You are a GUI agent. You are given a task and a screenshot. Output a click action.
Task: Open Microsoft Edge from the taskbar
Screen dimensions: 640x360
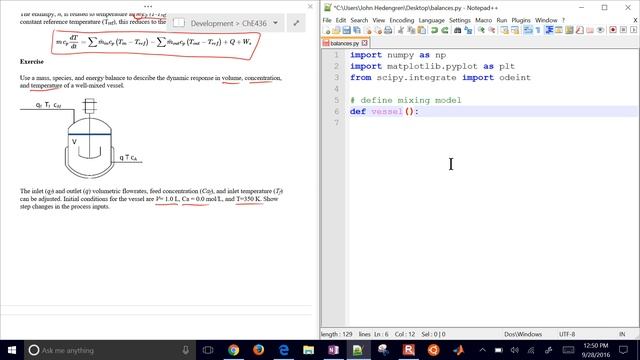click(x=284, y=350)
